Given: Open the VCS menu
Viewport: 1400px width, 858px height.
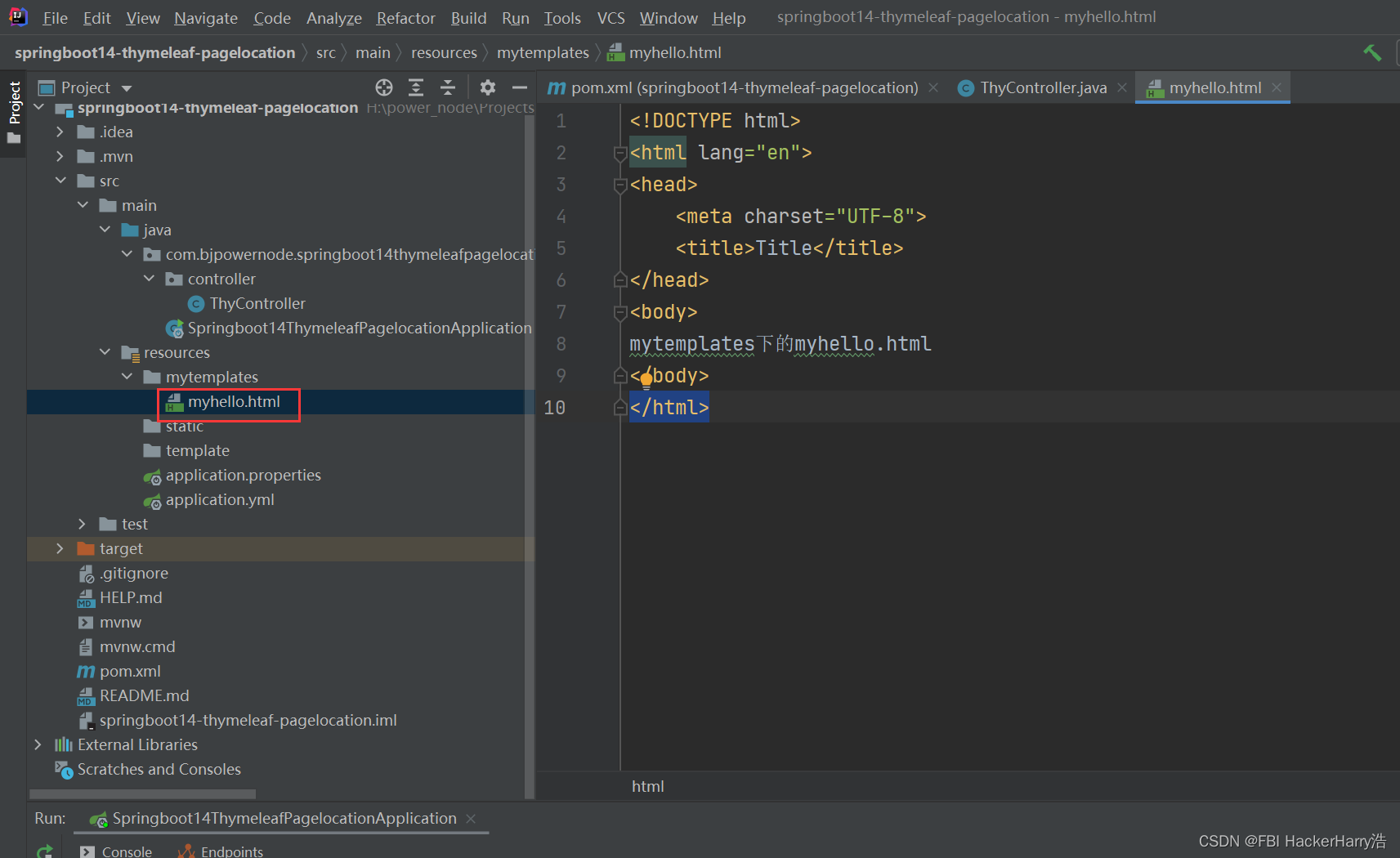Looking at the screenshot, I should click(611, 18).
